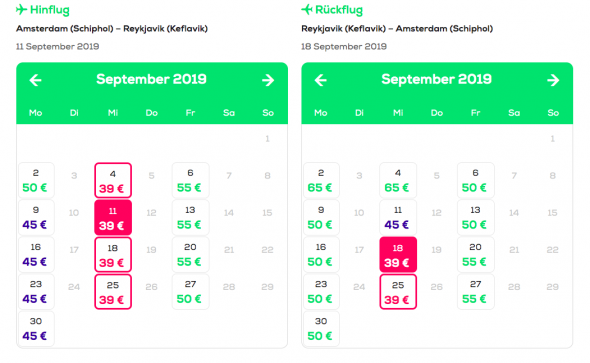
Task: Click the Rückflug airplane icon
Action: pyautogui.click(x=307, y=9)
